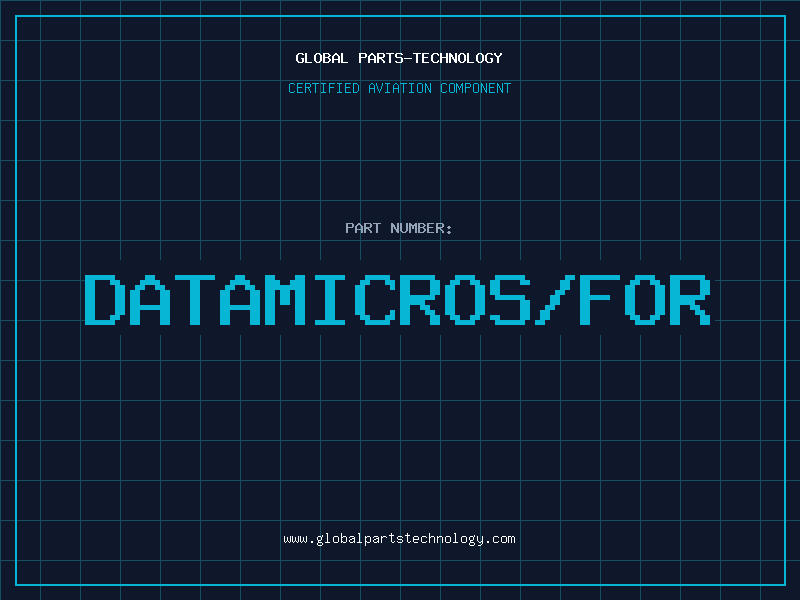The height and width of the screenshot is (600, 800).
Task: Click the PART NUMBER: label
Action: [398, 228]
